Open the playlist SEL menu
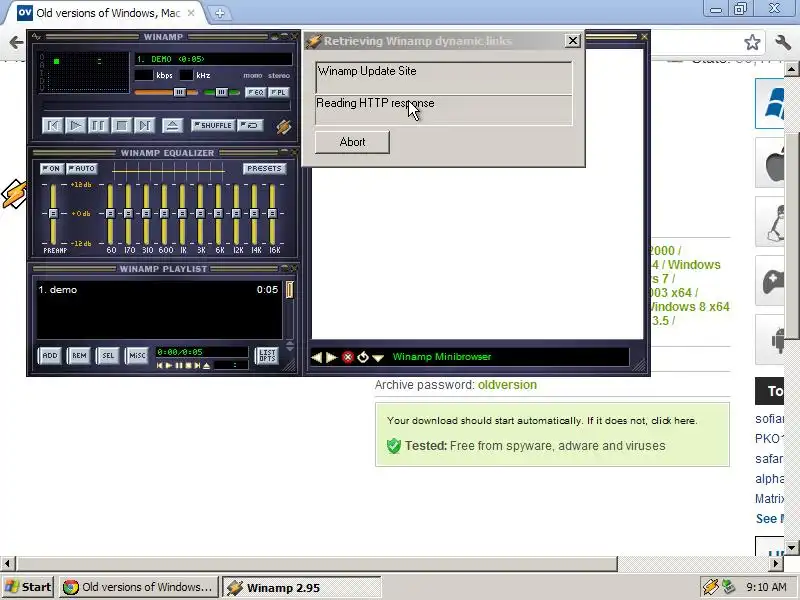 click(108, 355)
